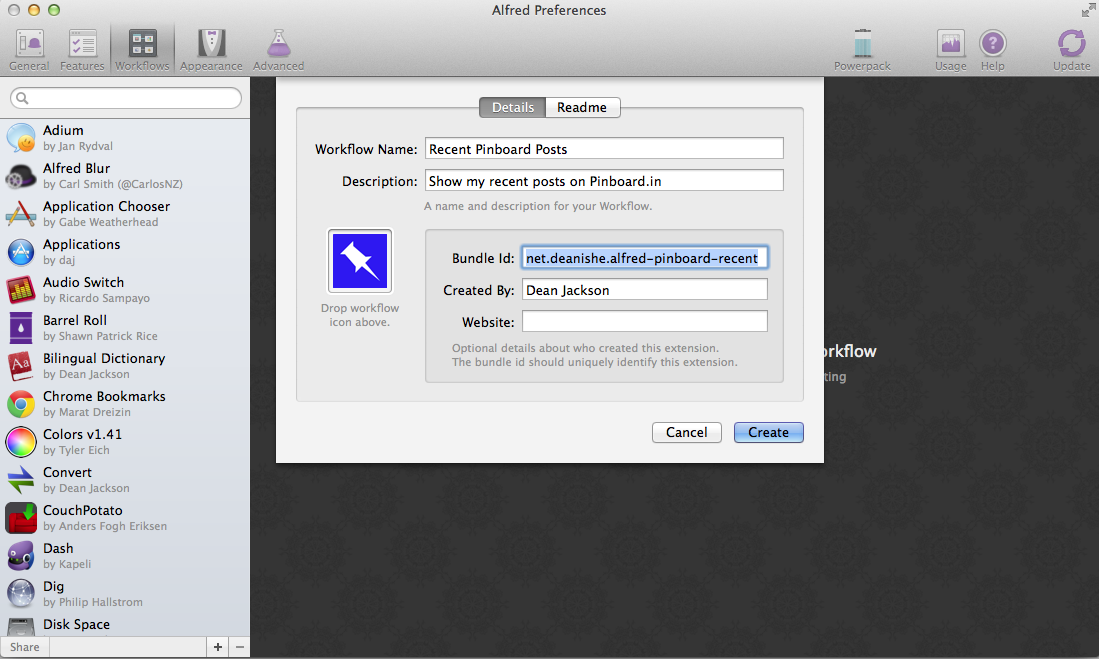Select Application Chooser workflow row
The height and width of the screenshot is (659, 1099).
(125, 213)
